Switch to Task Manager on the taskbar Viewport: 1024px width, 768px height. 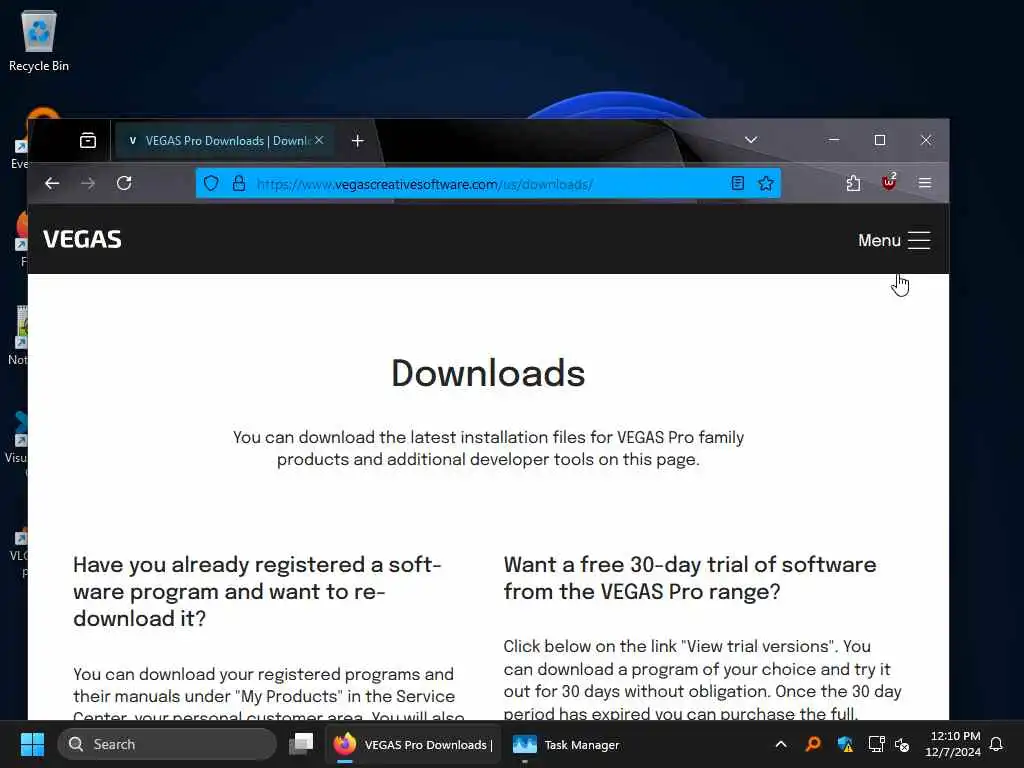pos(566,744)
